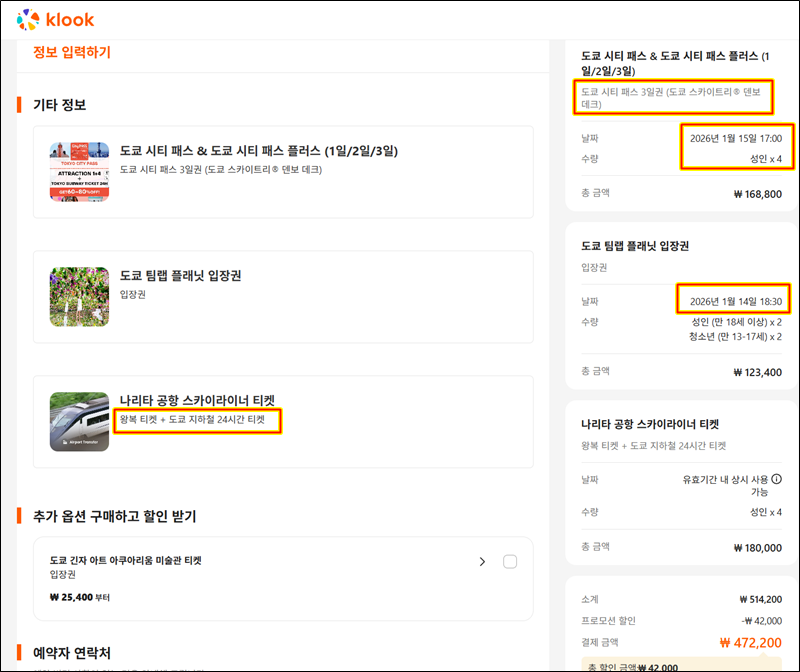Open the Skyliner train thumbnail
This screenshot has width=800, height=672.
coord(79,421)
